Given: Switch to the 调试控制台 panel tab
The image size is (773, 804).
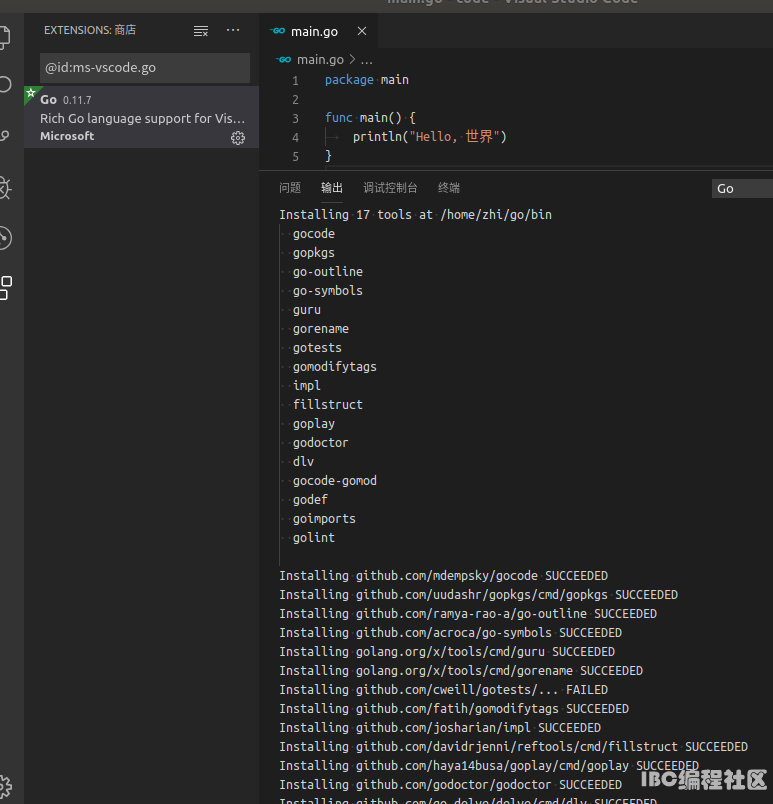Looking at the screenshot, I should 390,188.
